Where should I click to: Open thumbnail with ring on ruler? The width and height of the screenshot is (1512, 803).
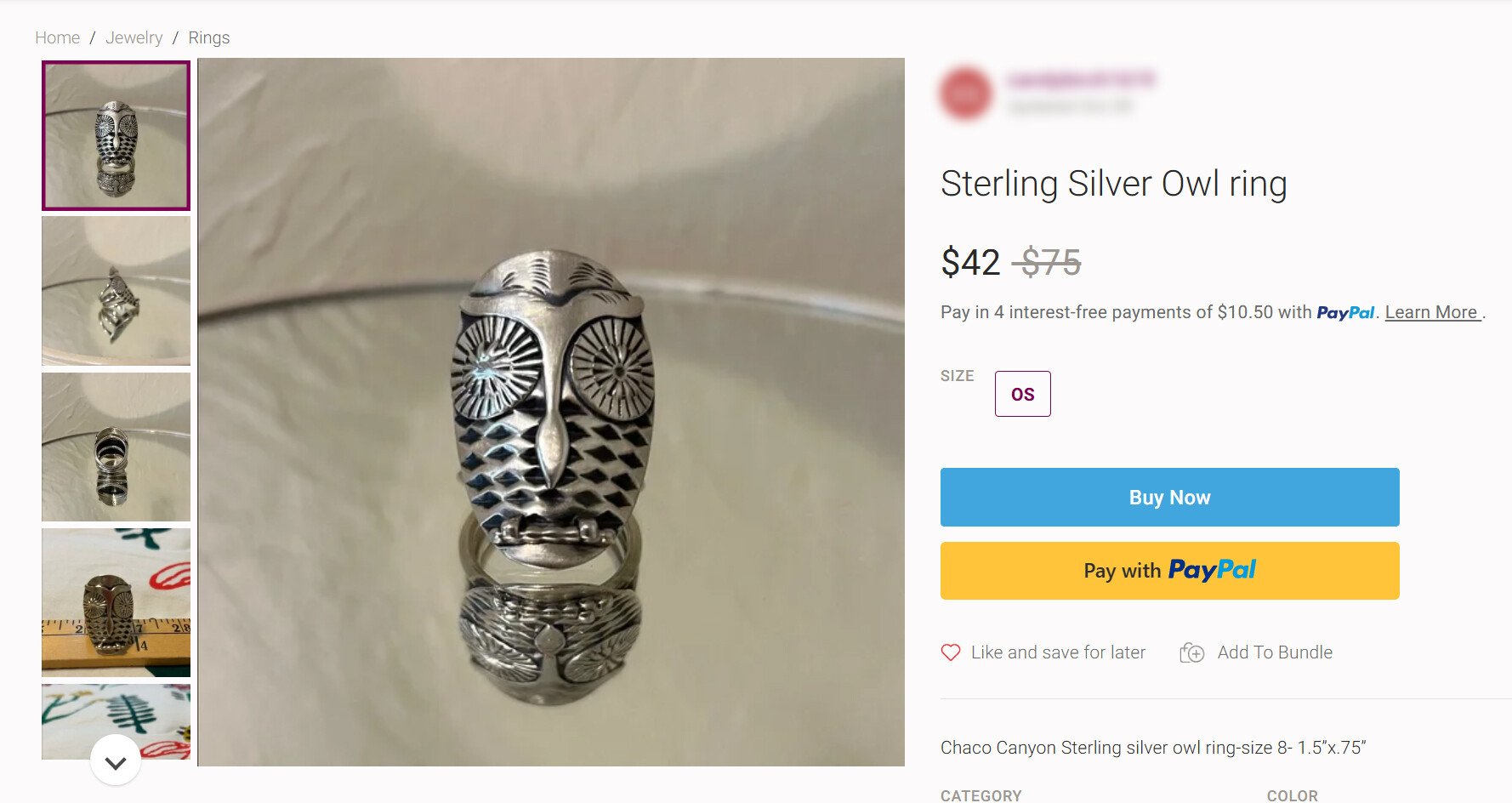[116, 602]
